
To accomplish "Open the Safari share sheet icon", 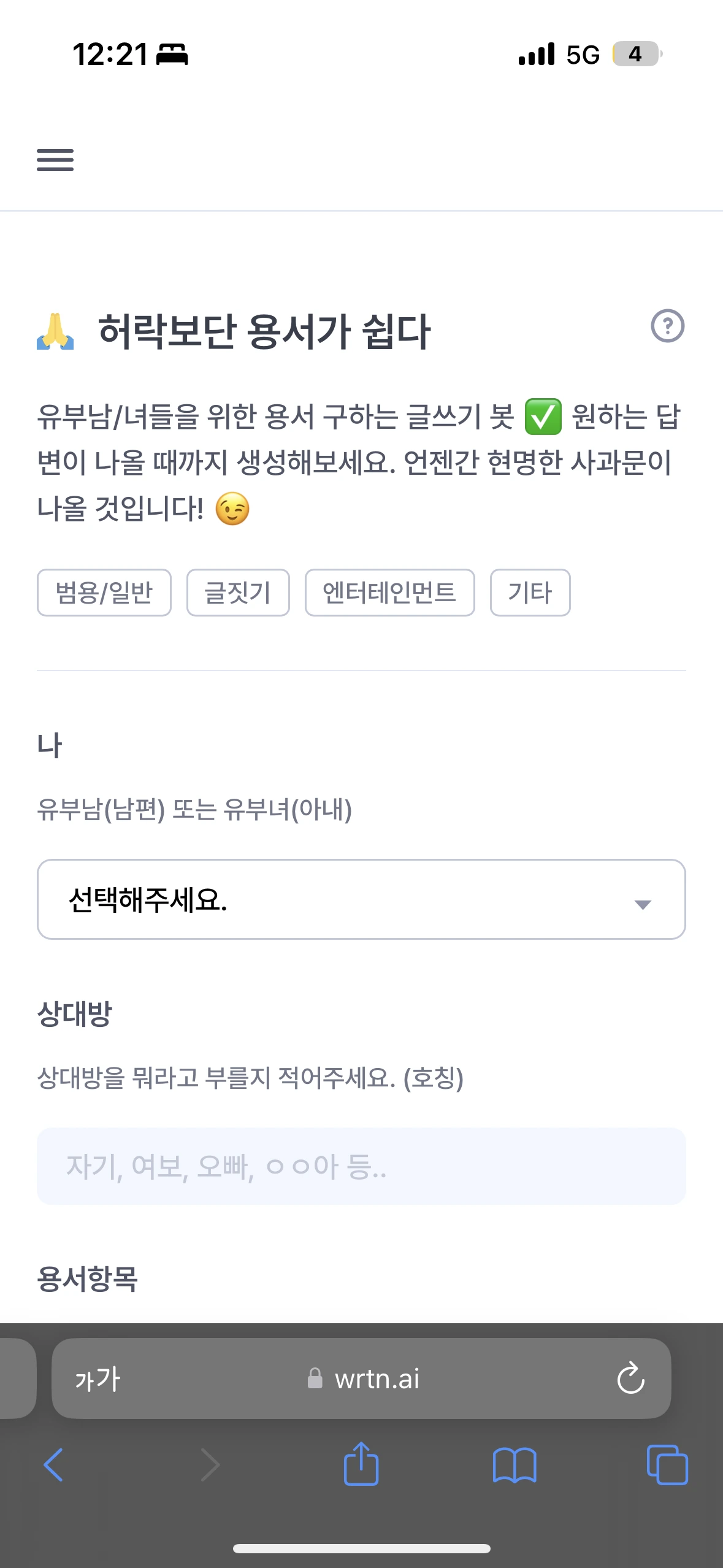I will [x=361, y=1464].
